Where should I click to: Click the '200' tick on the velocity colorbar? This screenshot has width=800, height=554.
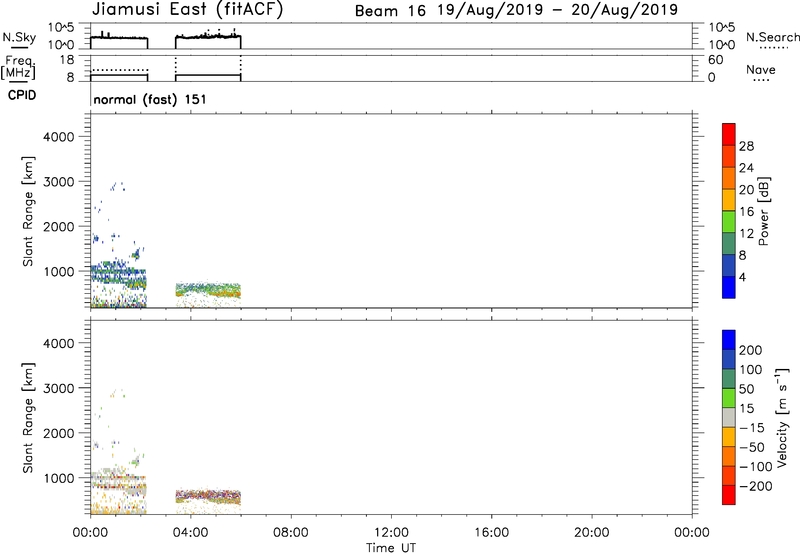[751, 350]
